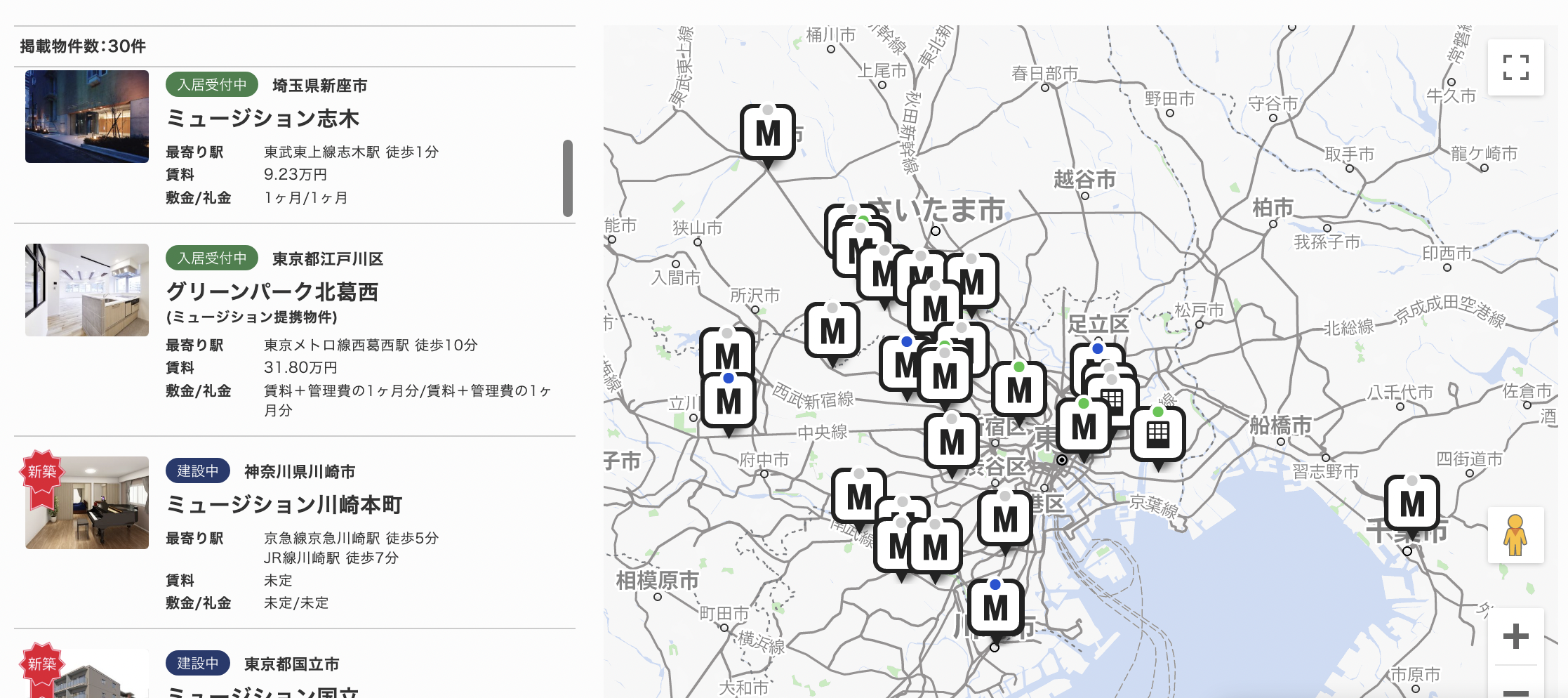Click rent value 9.23万円
This screenshot has height=698, width=1568.
coord(295,174)
